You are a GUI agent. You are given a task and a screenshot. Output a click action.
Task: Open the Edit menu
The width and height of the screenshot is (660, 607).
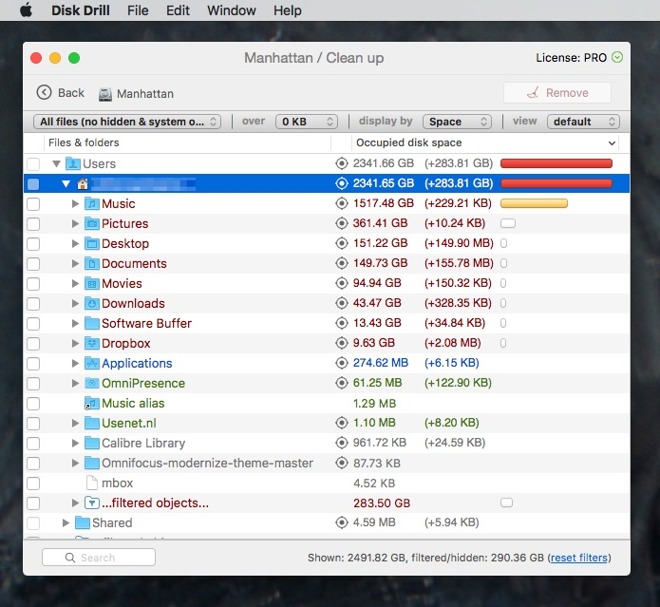click(178, 10)
